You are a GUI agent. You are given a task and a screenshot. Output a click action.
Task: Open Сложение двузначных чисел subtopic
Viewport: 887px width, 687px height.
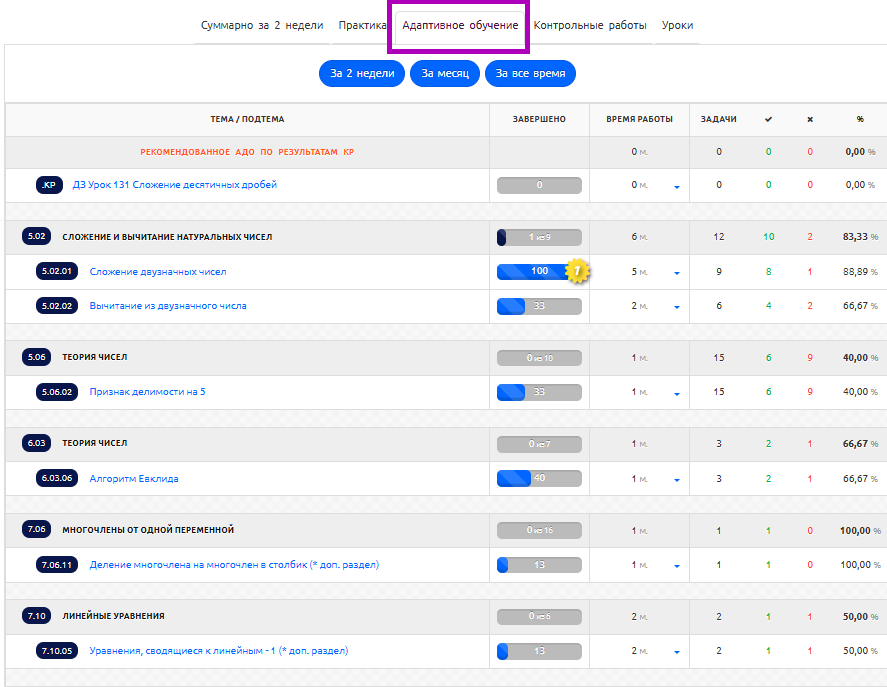(158, 272)
